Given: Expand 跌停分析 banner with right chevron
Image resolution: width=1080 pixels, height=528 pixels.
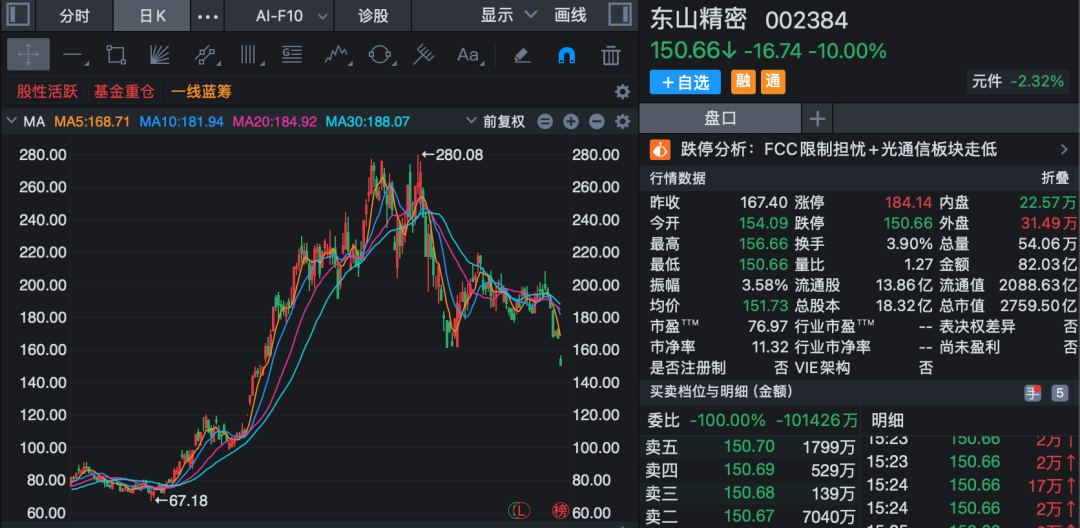Looking at the screenshot, I should pyautogui.click(x=1063, y=149).
